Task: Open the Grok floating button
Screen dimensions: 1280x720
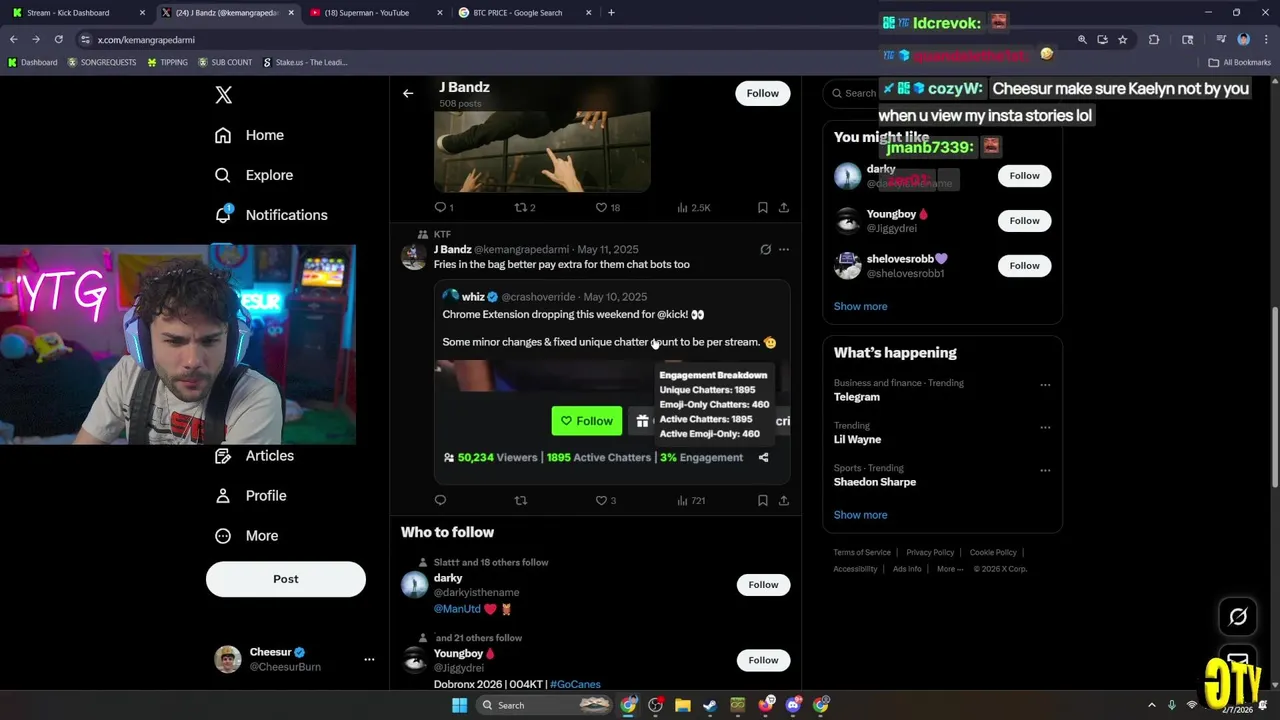Action: 1238,617
